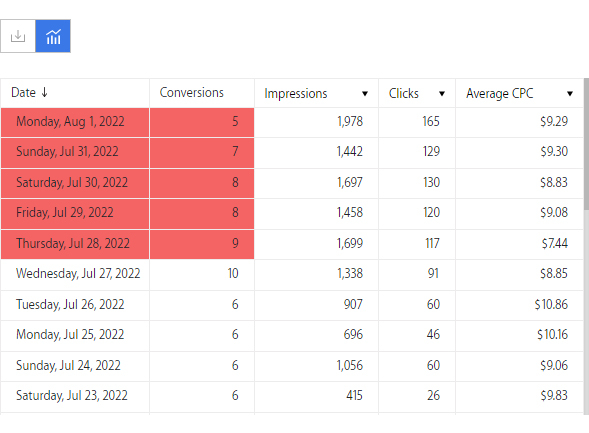589x433 pixels.
Task: Sort by Date using the arrow icon
Action: (44, 92)
